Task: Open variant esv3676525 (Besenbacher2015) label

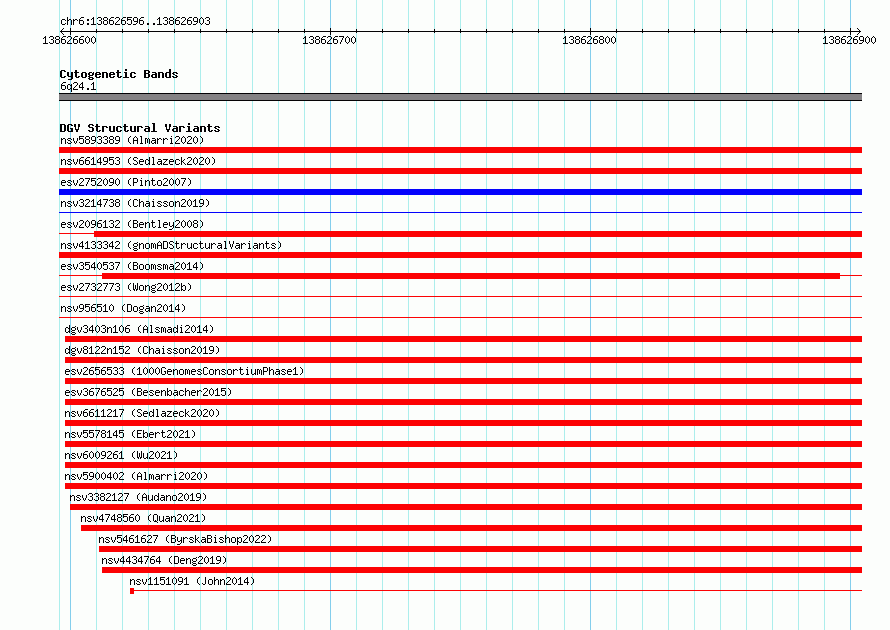Action: click(148, 392)
